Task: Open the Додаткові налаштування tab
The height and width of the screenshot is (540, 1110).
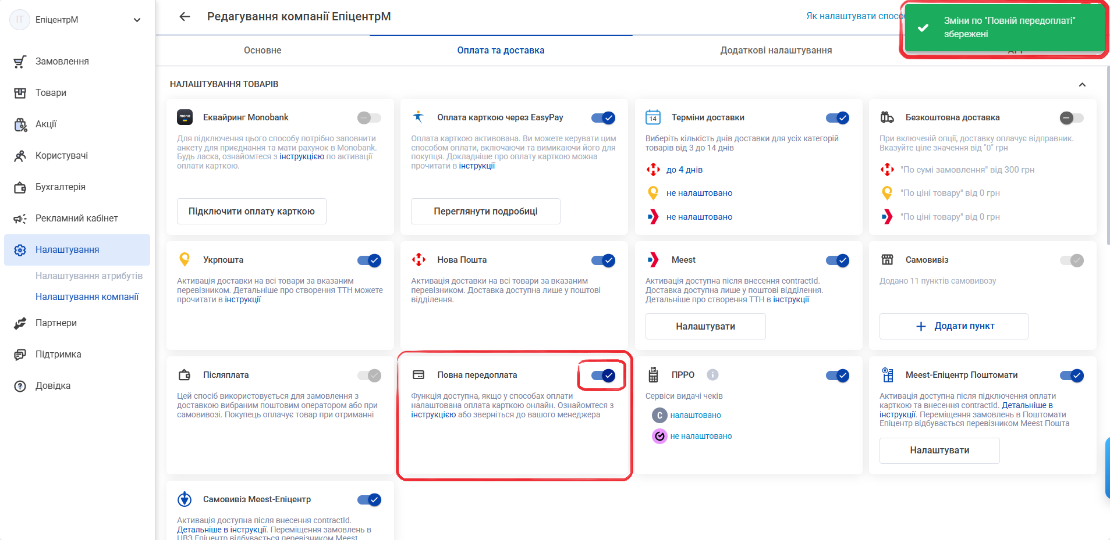Action: click(776, 50)
